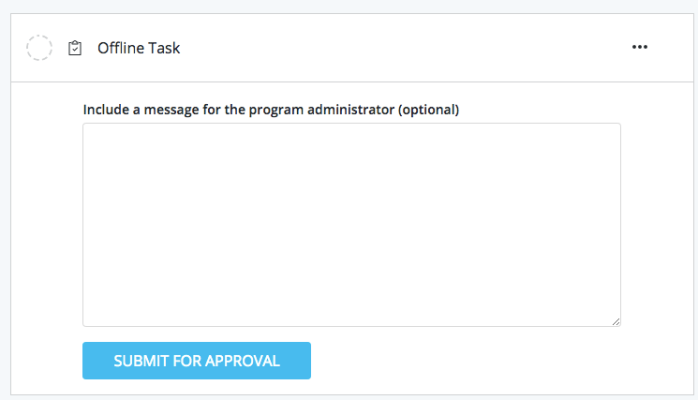Click the horizontal ellipsis in task header
698x400 pixels.
pos(640,47)
